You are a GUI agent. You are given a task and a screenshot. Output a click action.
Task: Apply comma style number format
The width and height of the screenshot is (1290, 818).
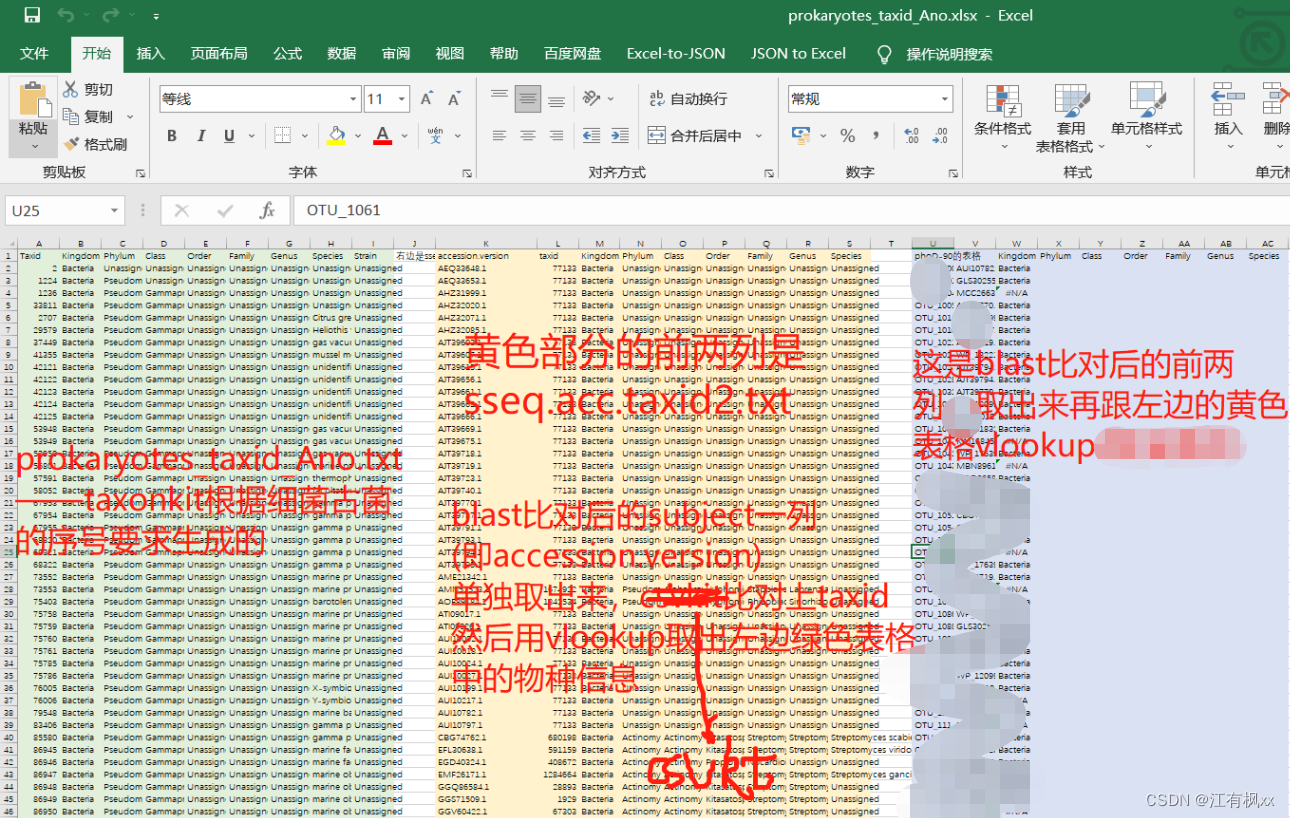[877, 135]
